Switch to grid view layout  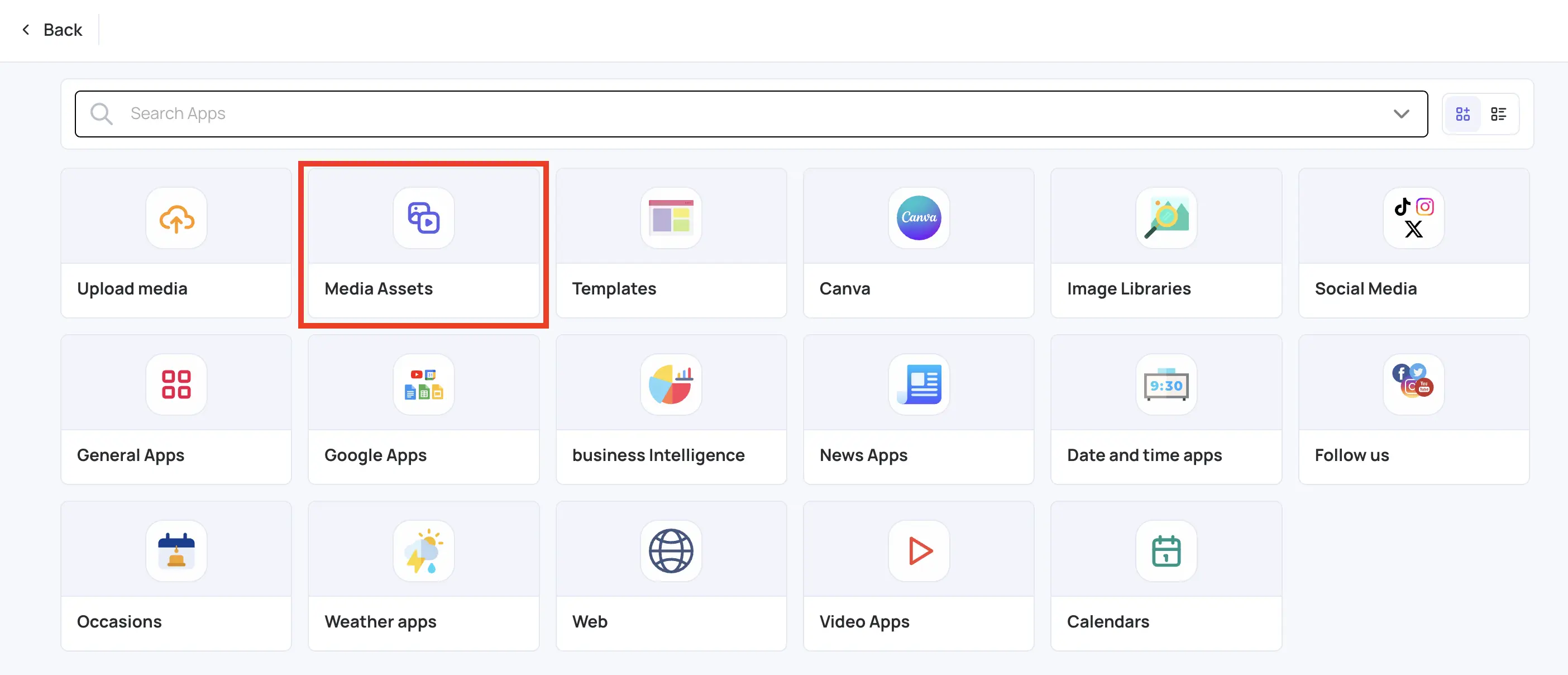click(x=1462, y=114)
